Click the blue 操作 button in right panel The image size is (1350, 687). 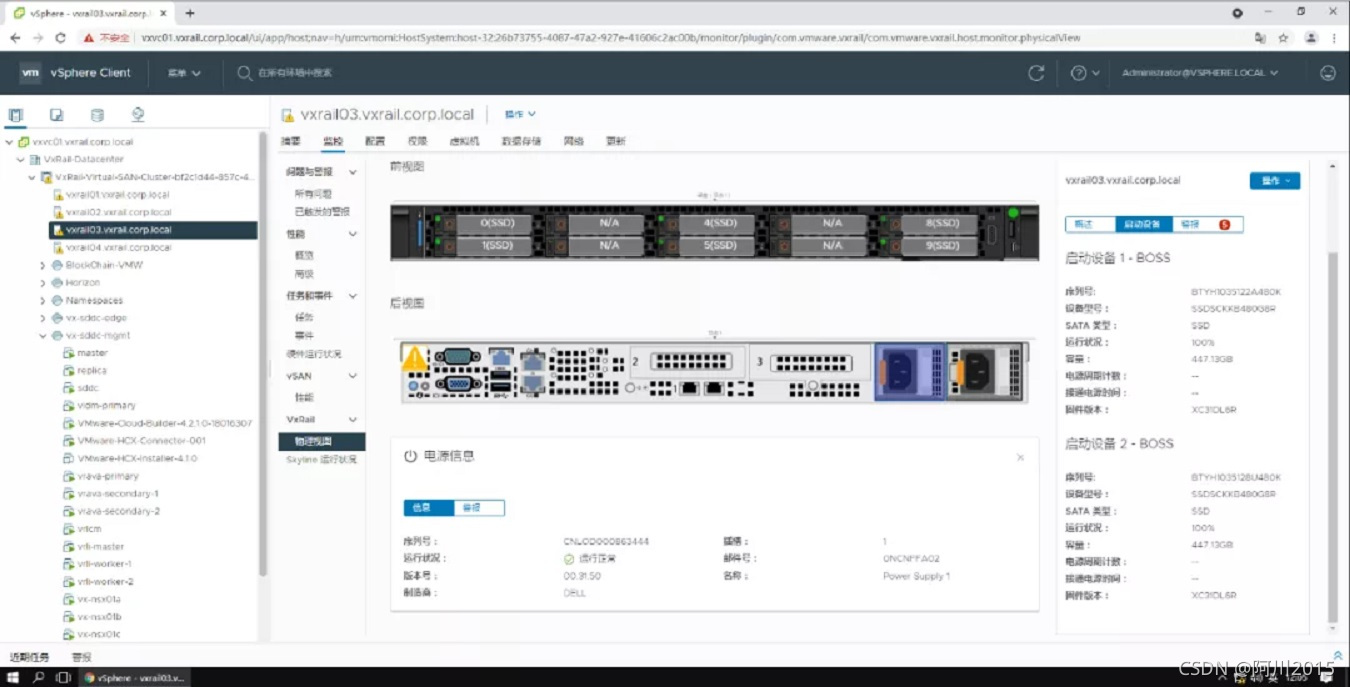coord(1274,181)
